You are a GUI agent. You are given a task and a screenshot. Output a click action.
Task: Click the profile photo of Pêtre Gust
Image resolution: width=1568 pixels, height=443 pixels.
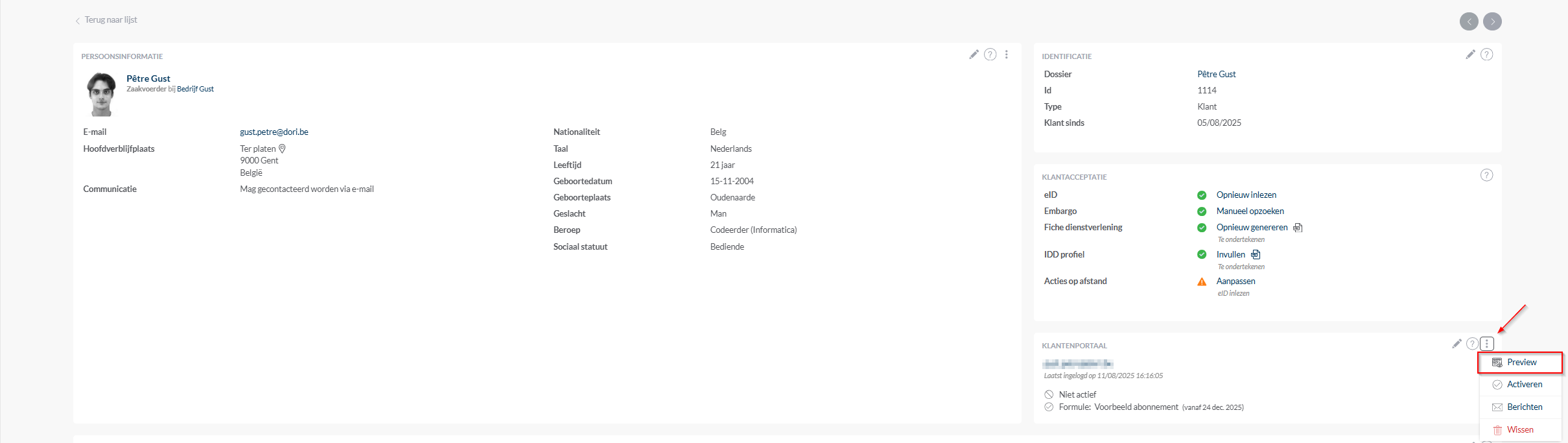pos(101,95)
